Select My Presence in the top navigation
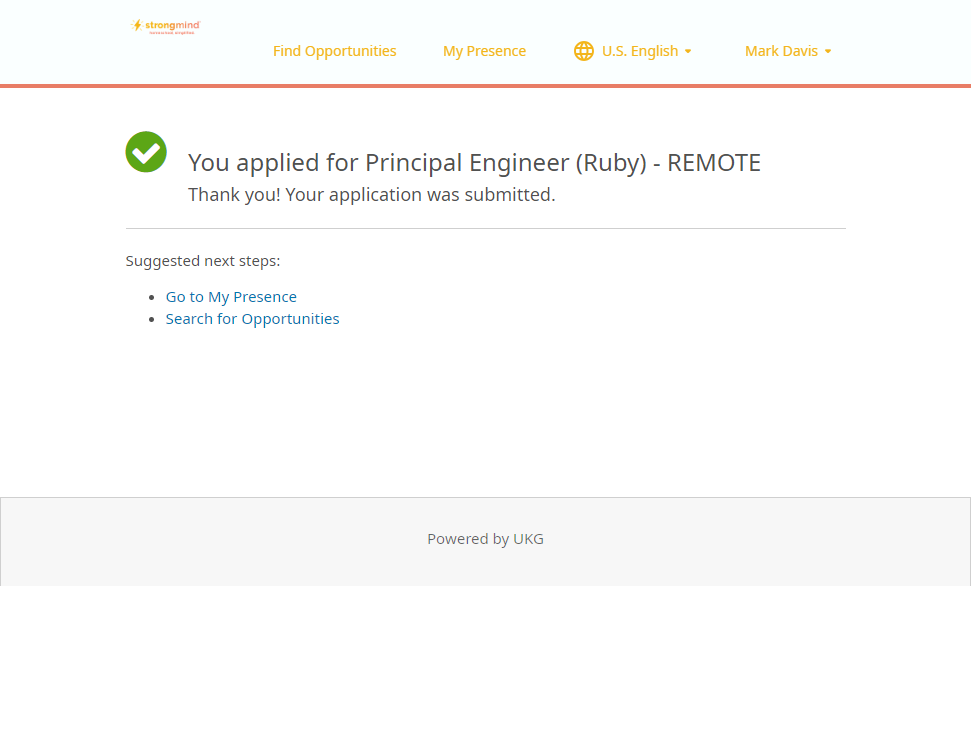This screenshot has width=971, height=741. 484,51
